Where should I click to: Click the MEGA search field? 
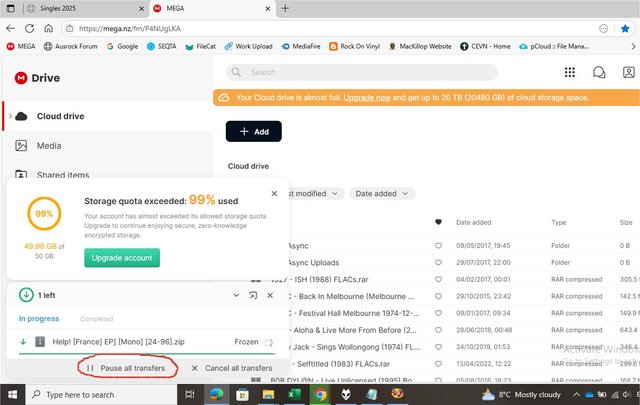point(362,72)
